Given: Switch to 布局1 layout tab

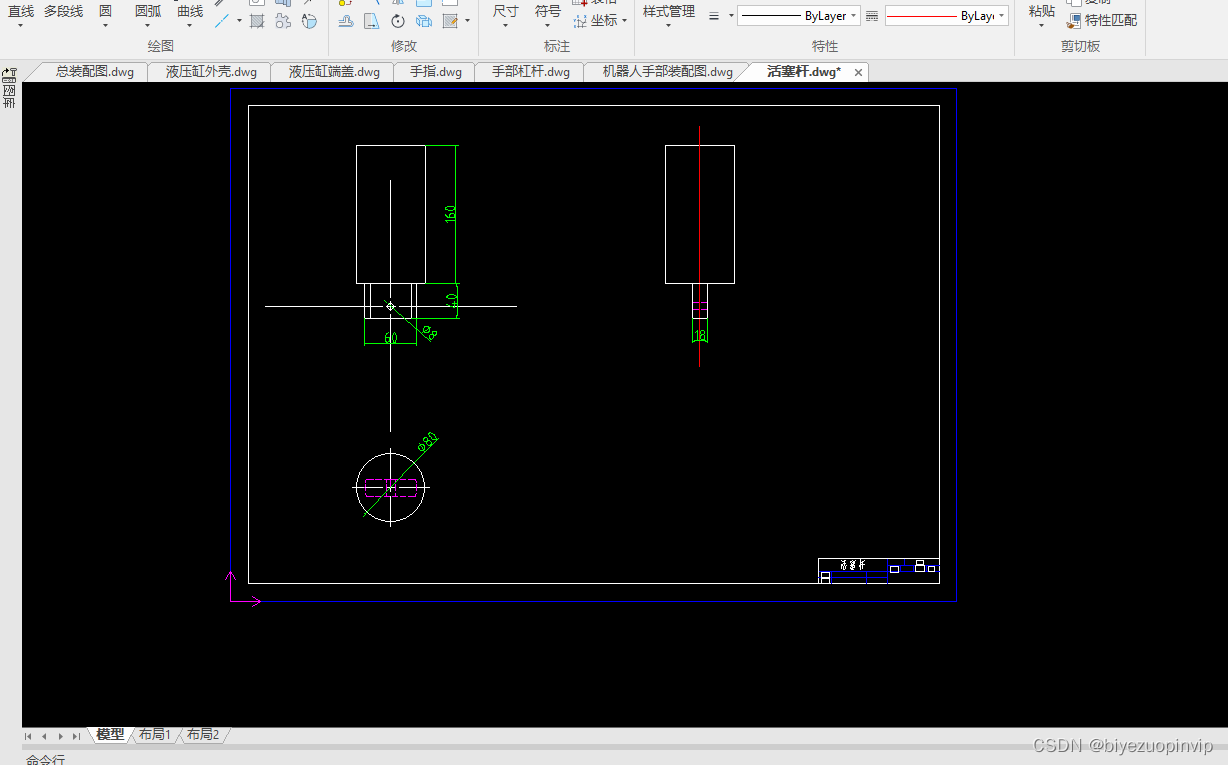Looking at the screenshot, I should click(x=155, y=735).
